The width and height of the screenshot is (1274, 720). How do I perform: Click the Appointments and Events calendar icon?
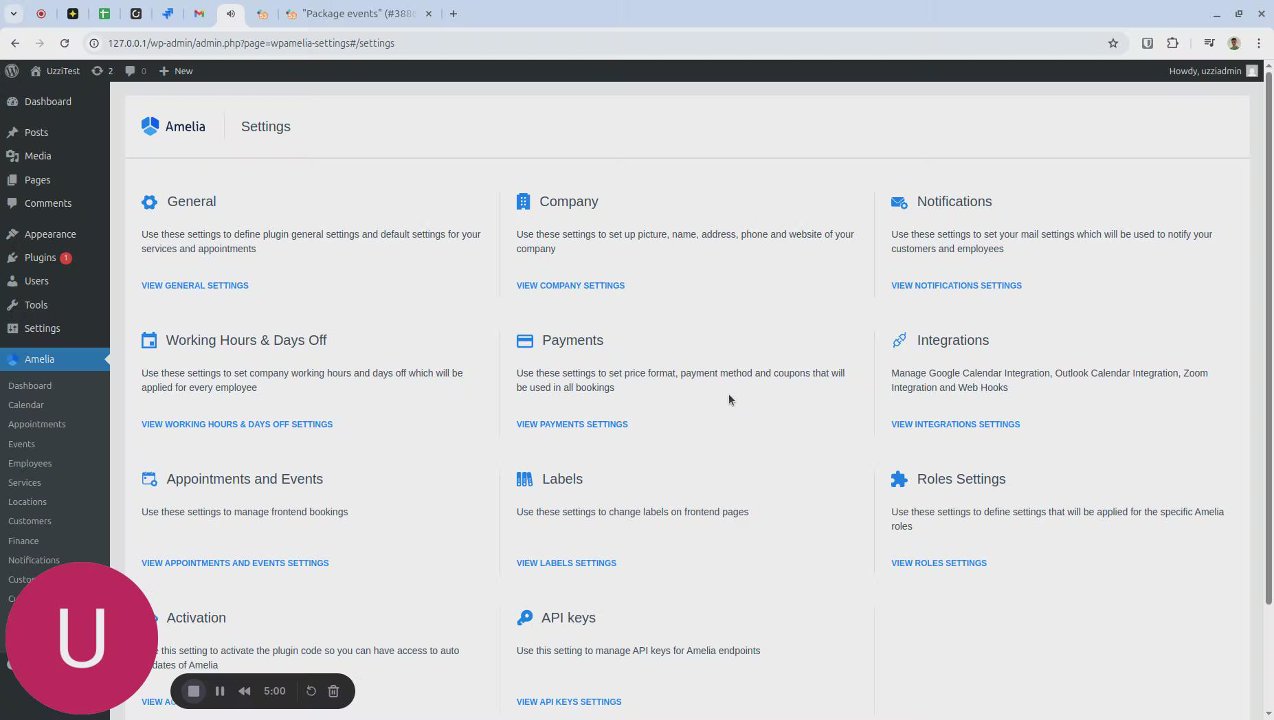pos(149,479)
